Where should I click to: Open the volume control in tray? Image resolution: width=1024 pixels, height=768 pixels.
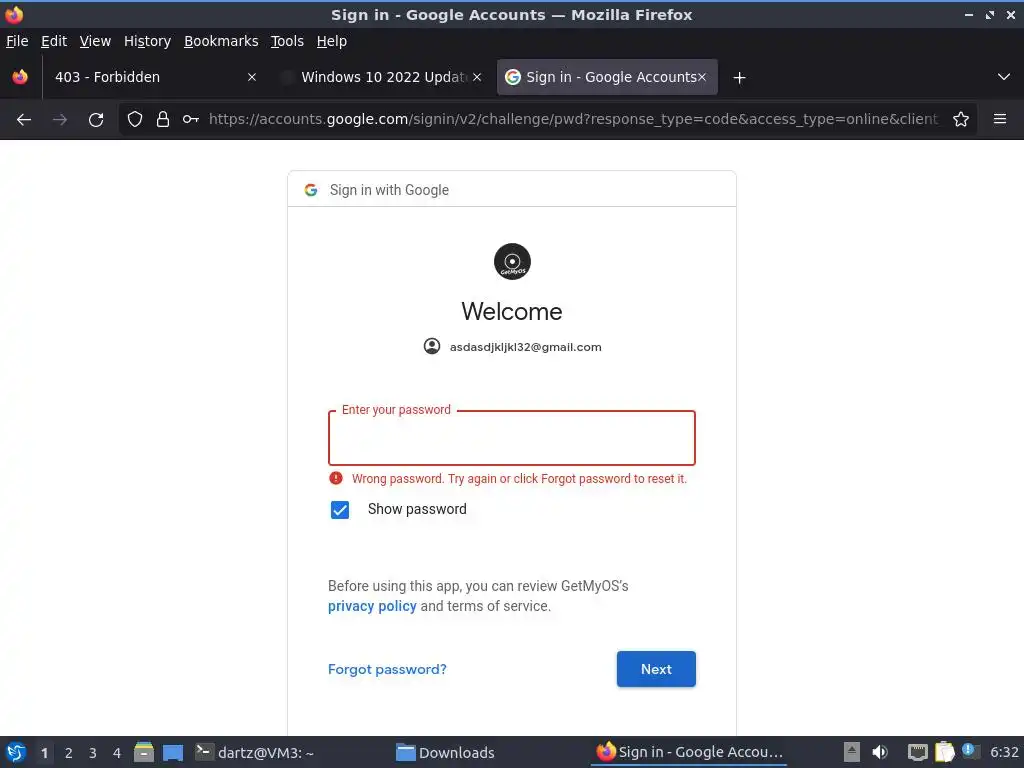[x=880, y=752]
